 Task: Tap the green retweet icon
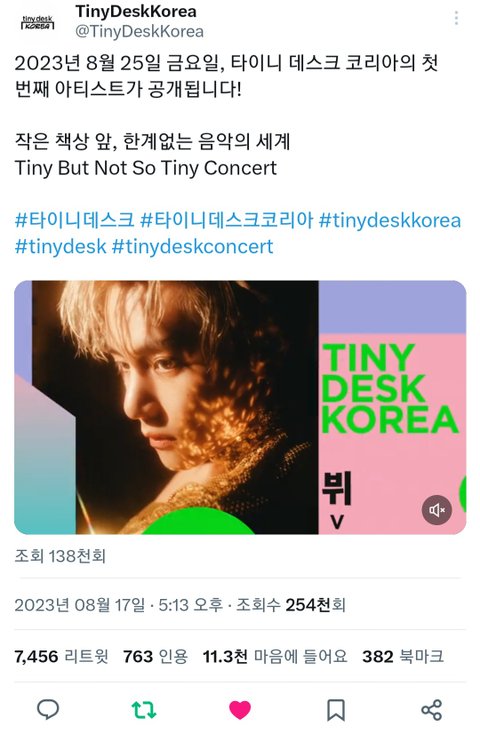144,710
